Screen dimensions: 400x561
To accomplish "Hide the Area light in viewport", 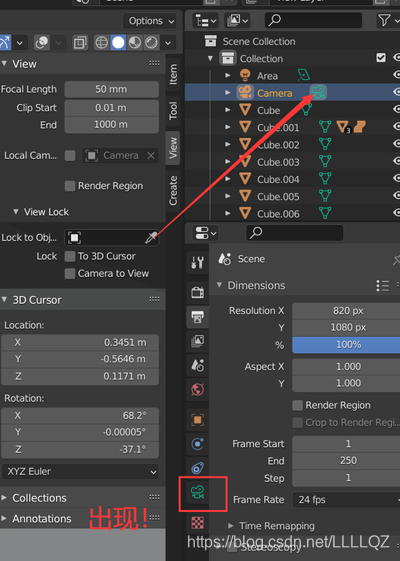I will (x=396, y=75).
